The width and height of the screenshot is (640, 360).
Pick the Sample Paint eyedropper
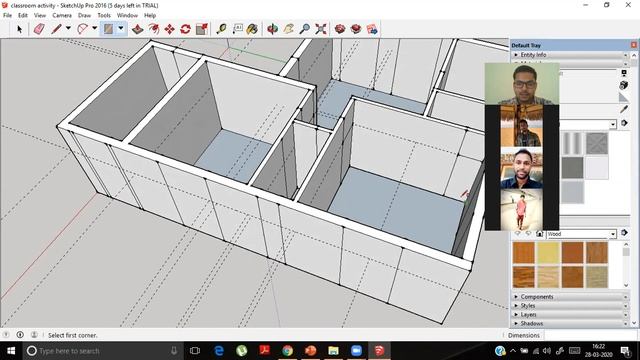(x=624, y=109)
